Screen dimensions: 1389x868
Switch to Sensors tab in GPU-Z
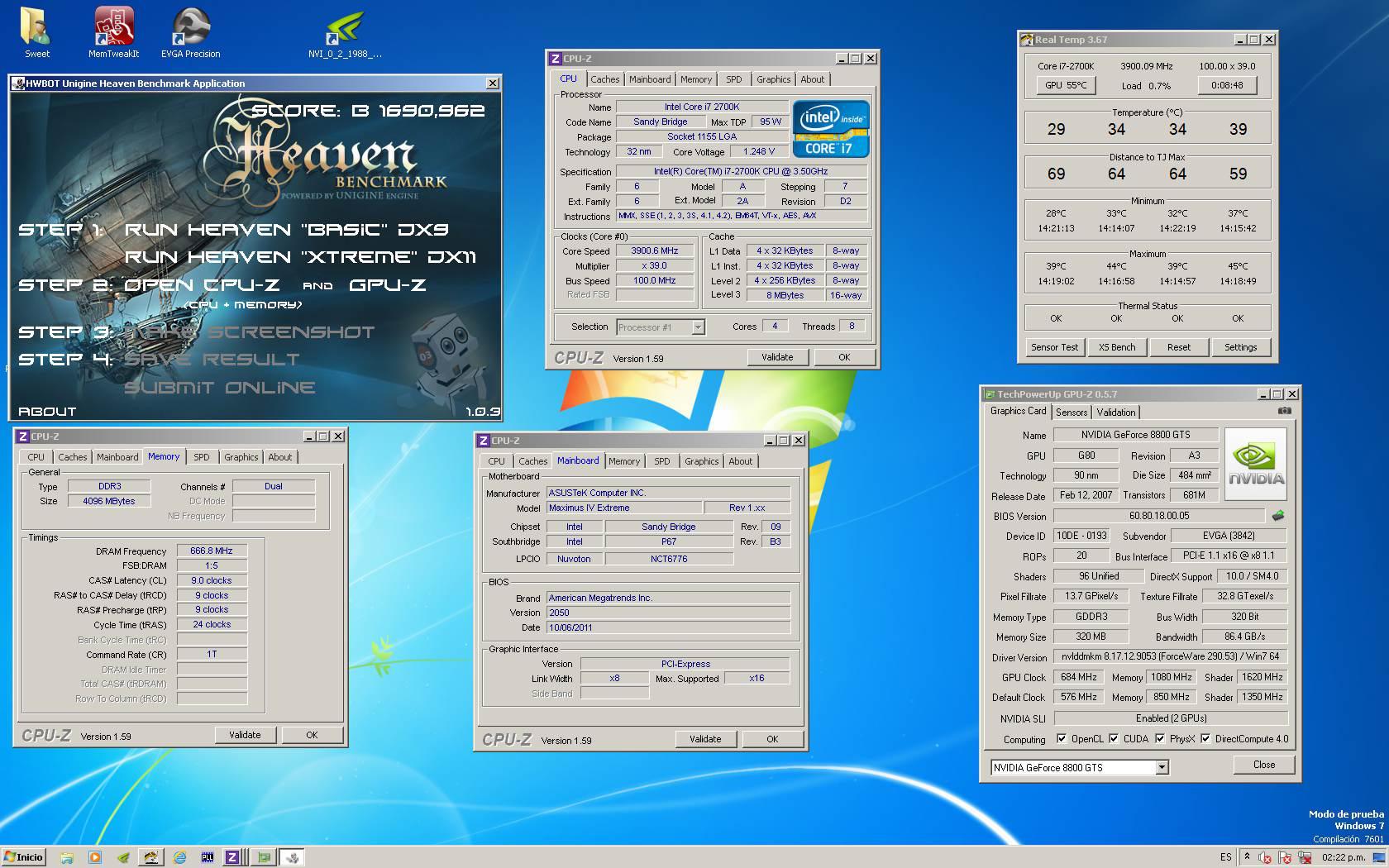(1072, 413)
